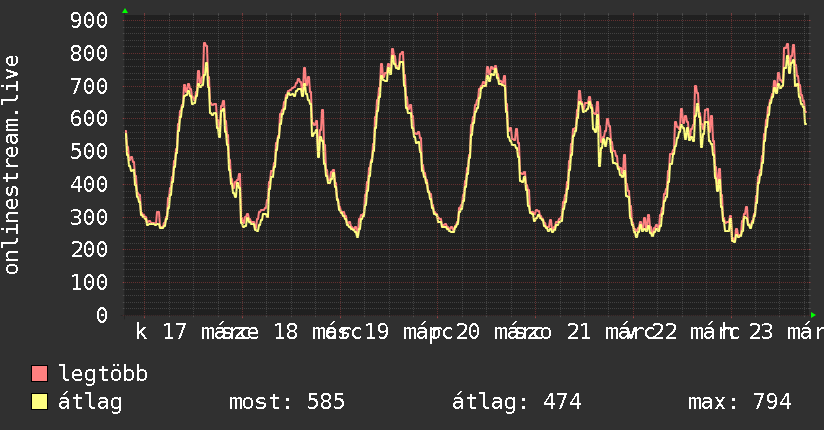Click the 20 date label on x-axis
The image size is (824, 430).
click(x=467, y=332)
